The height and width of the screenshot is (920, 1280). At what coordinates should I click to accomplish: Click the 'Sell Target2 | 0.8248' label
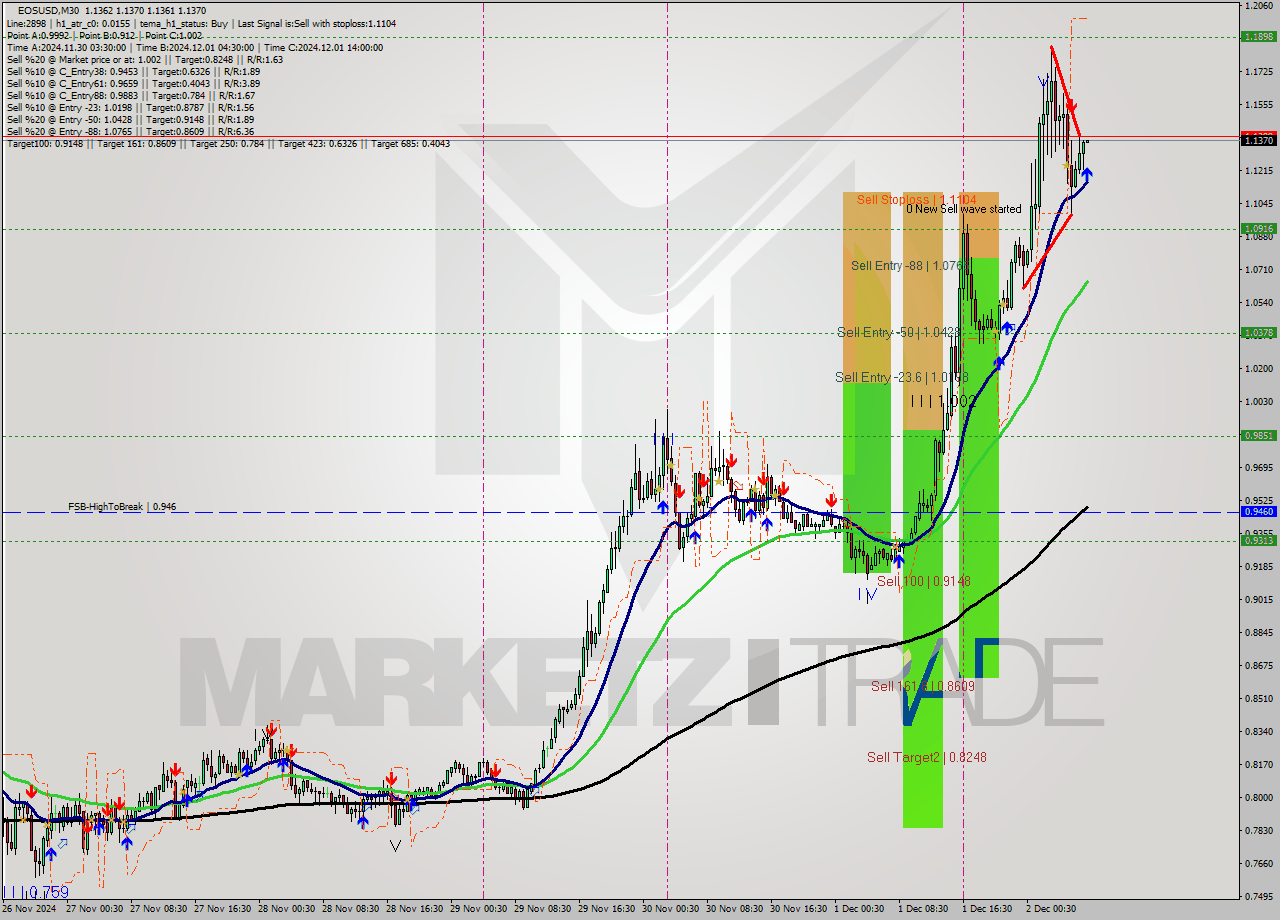click(926, 757)
